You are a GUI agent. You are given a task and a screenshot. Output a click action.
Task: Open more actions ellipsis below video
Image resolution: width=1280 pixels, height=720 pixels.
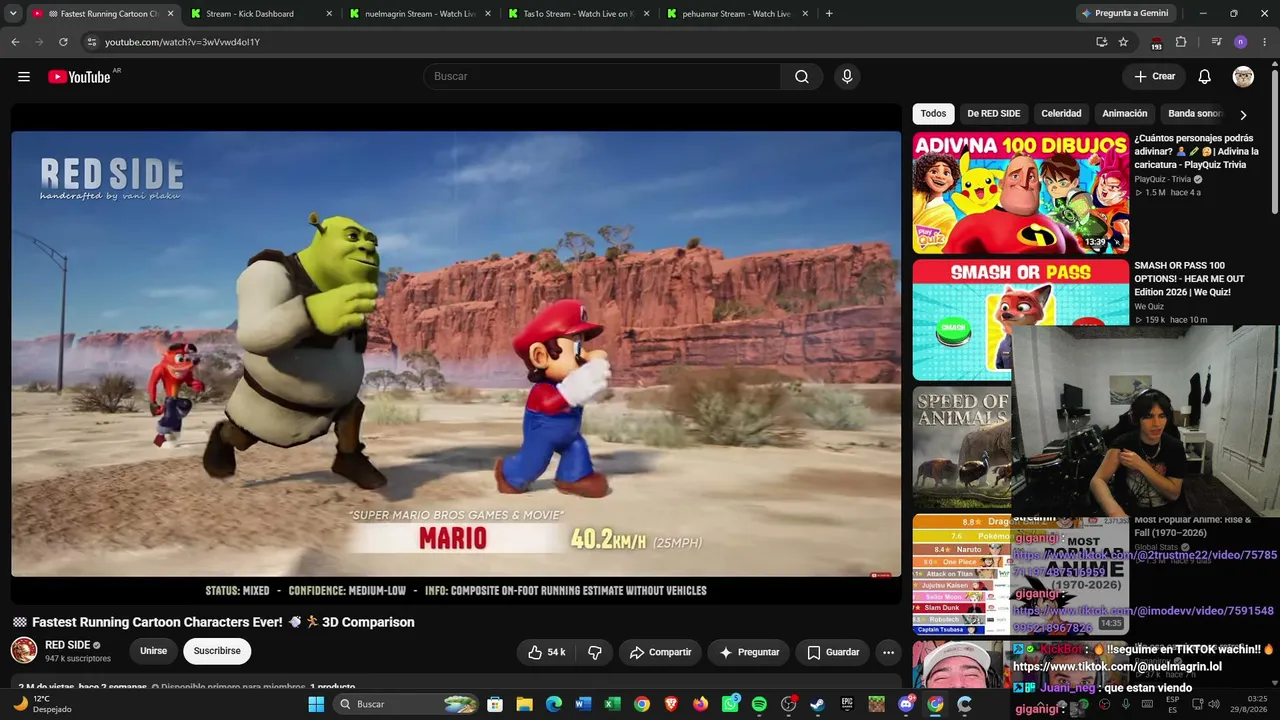click(888, 652)
